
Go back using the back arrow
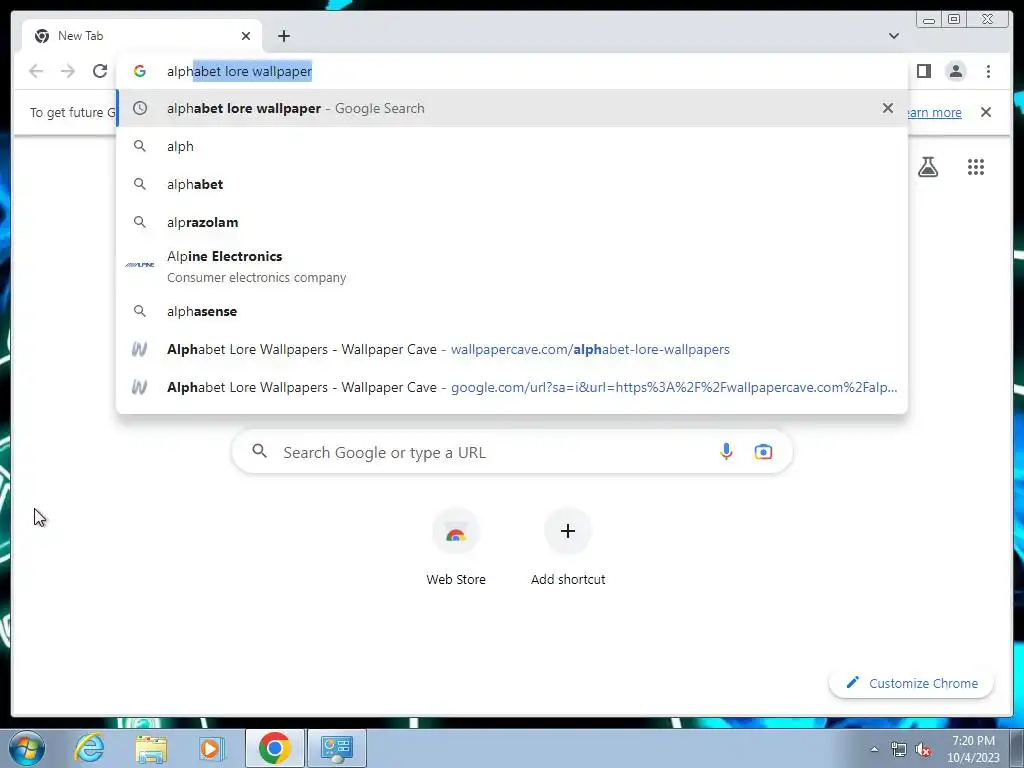pos(36,71)
